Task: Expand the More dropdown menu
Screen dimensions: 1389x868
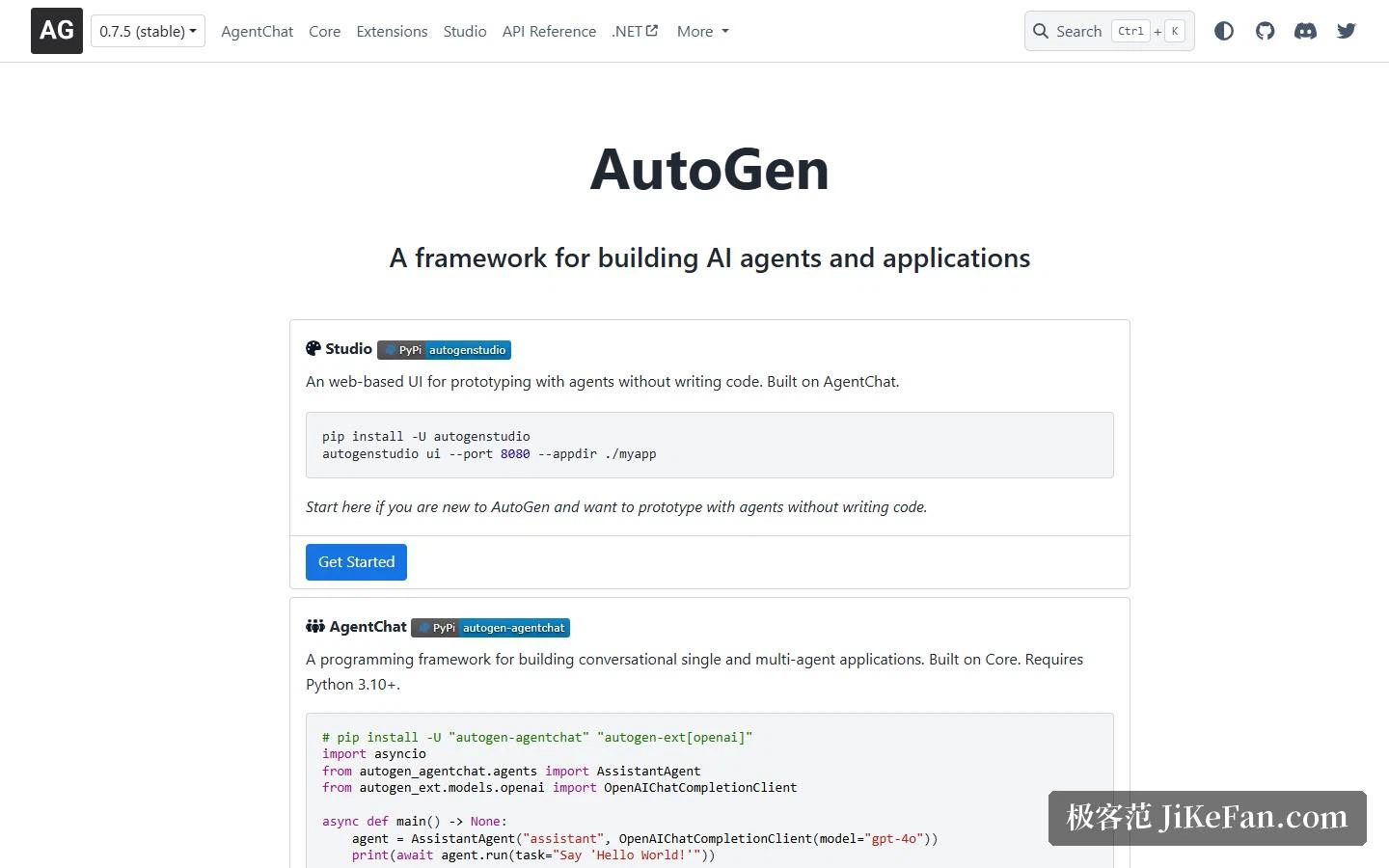Action: (702, 31)
